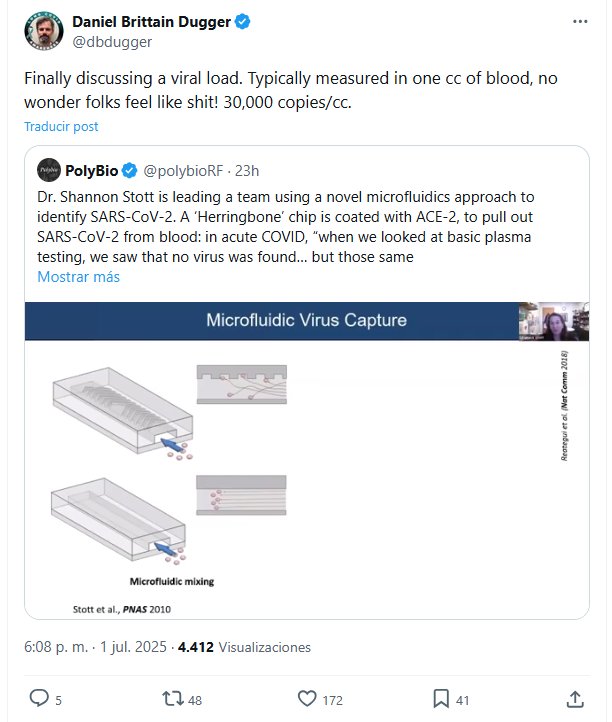The image size is (612, 722).
Task: Open the @dbdugger handle link
Action: [110, 41]
